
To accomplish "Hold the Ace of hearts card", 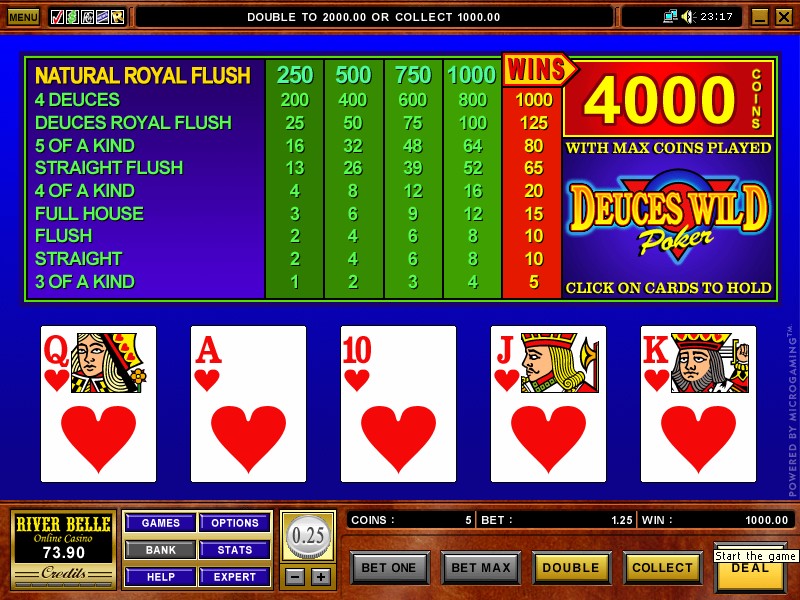I will coord(248,404).
